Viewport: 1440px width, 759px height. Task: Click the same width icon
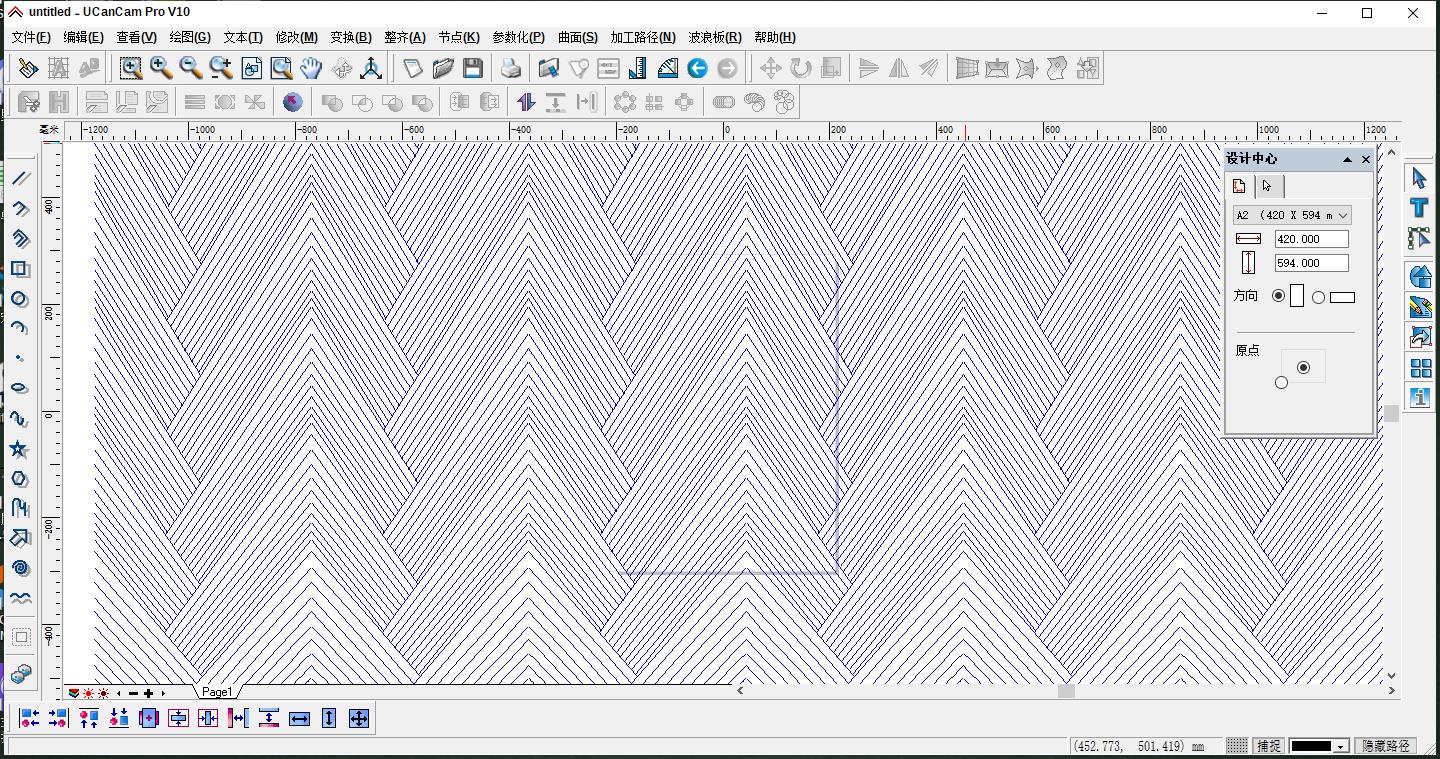coord(299,718)
